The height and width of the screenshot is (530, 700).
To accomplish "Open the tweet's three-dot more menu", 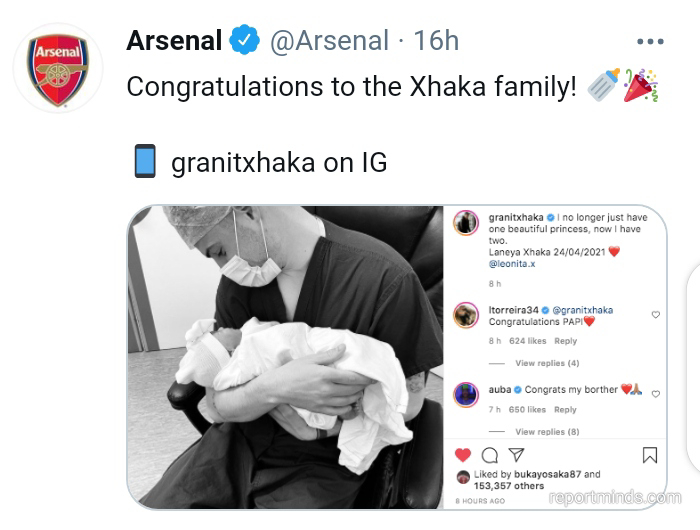I will tap(650, 42).
